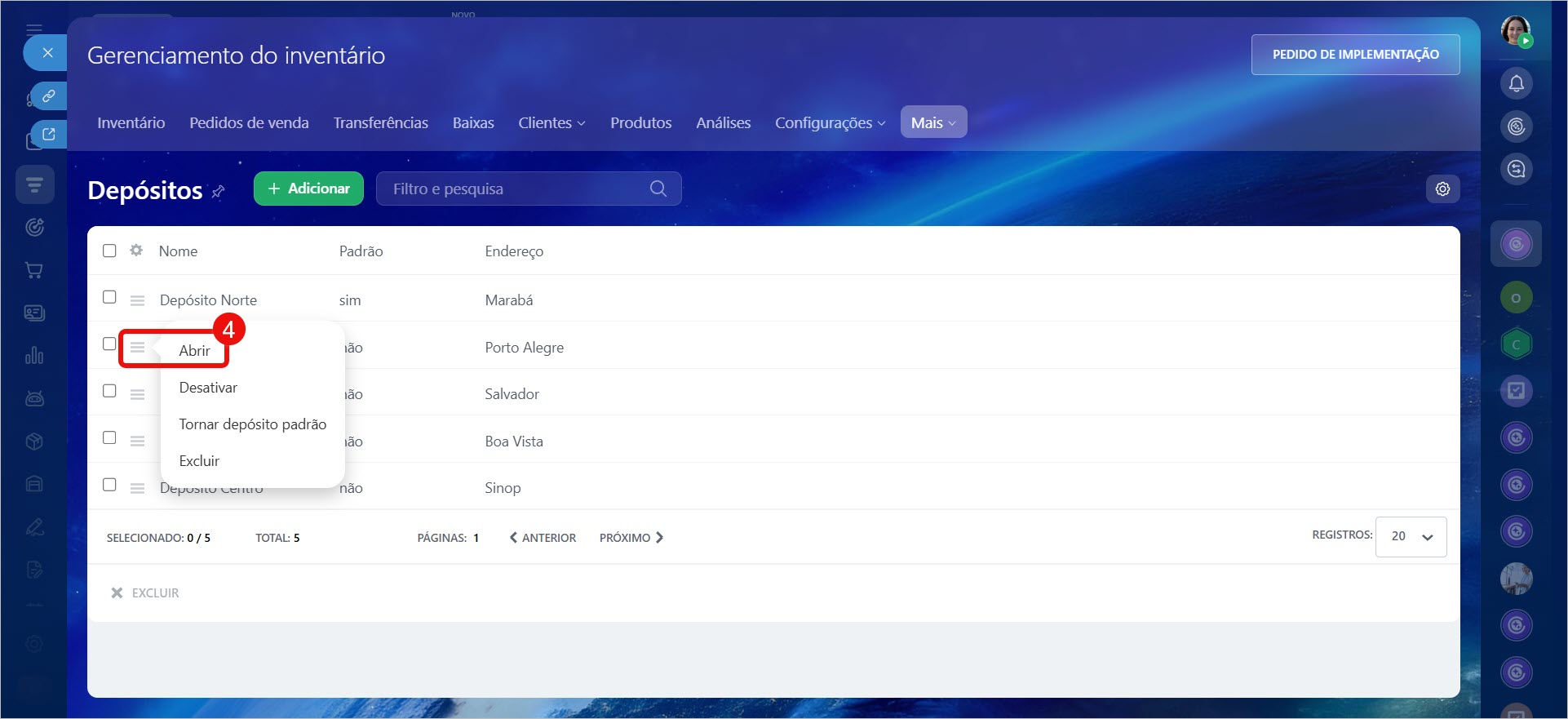Click the column settings gear in table header

tap(136, 251)
